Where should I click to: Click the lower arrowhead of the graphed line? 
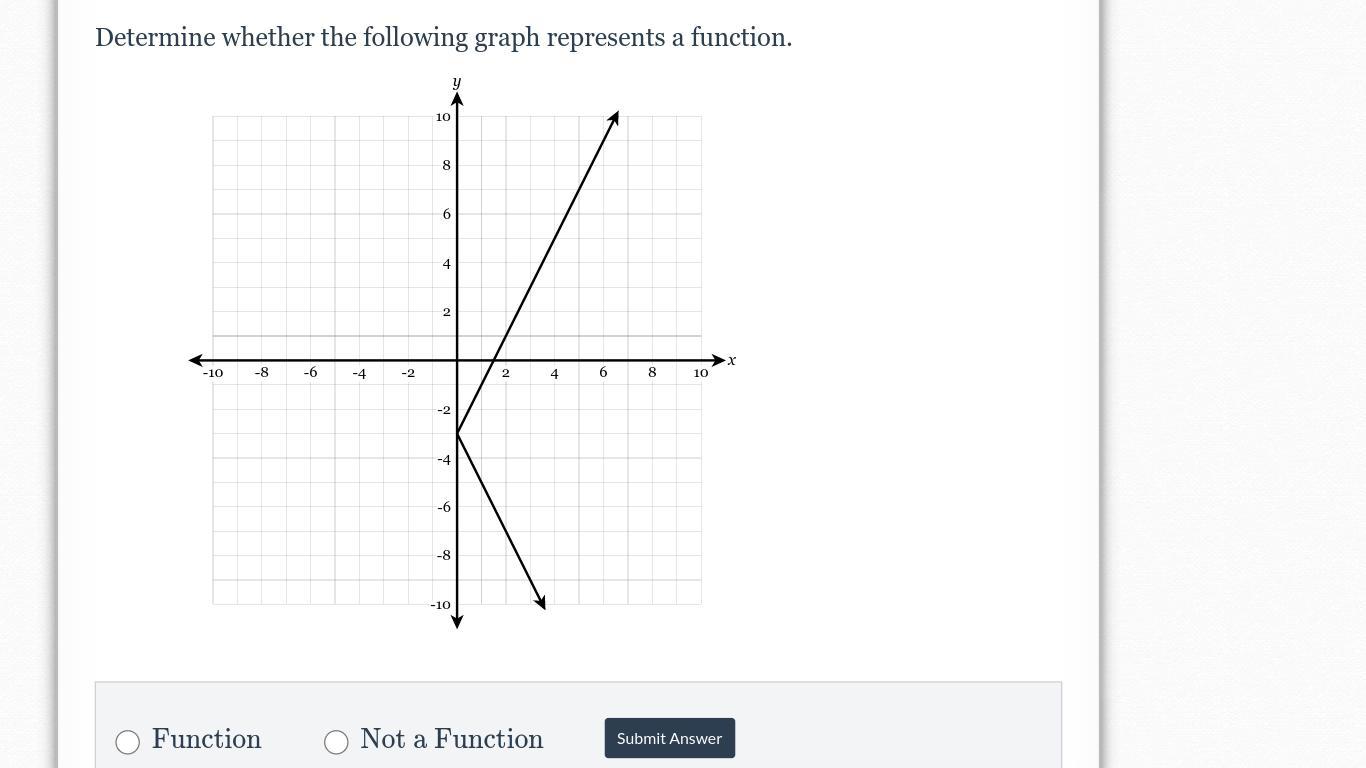click(541, 602)
